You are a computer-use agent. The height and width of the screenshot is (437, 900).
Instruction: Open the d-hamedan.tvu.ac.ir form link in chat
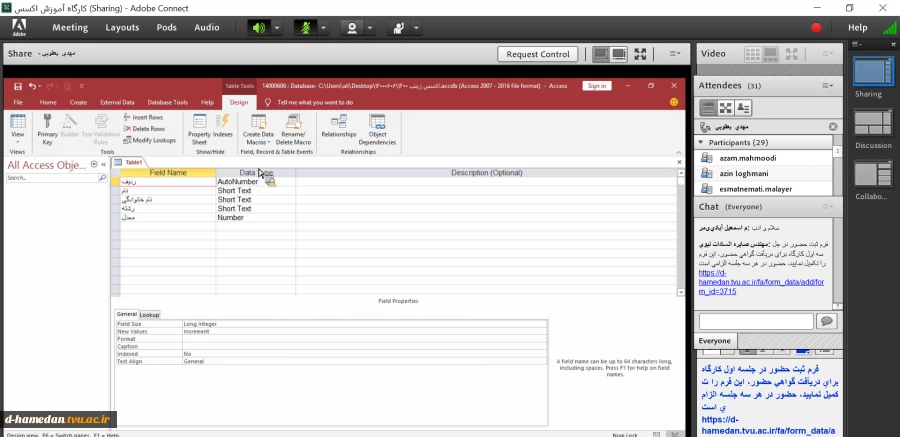(x=761, y=282)
